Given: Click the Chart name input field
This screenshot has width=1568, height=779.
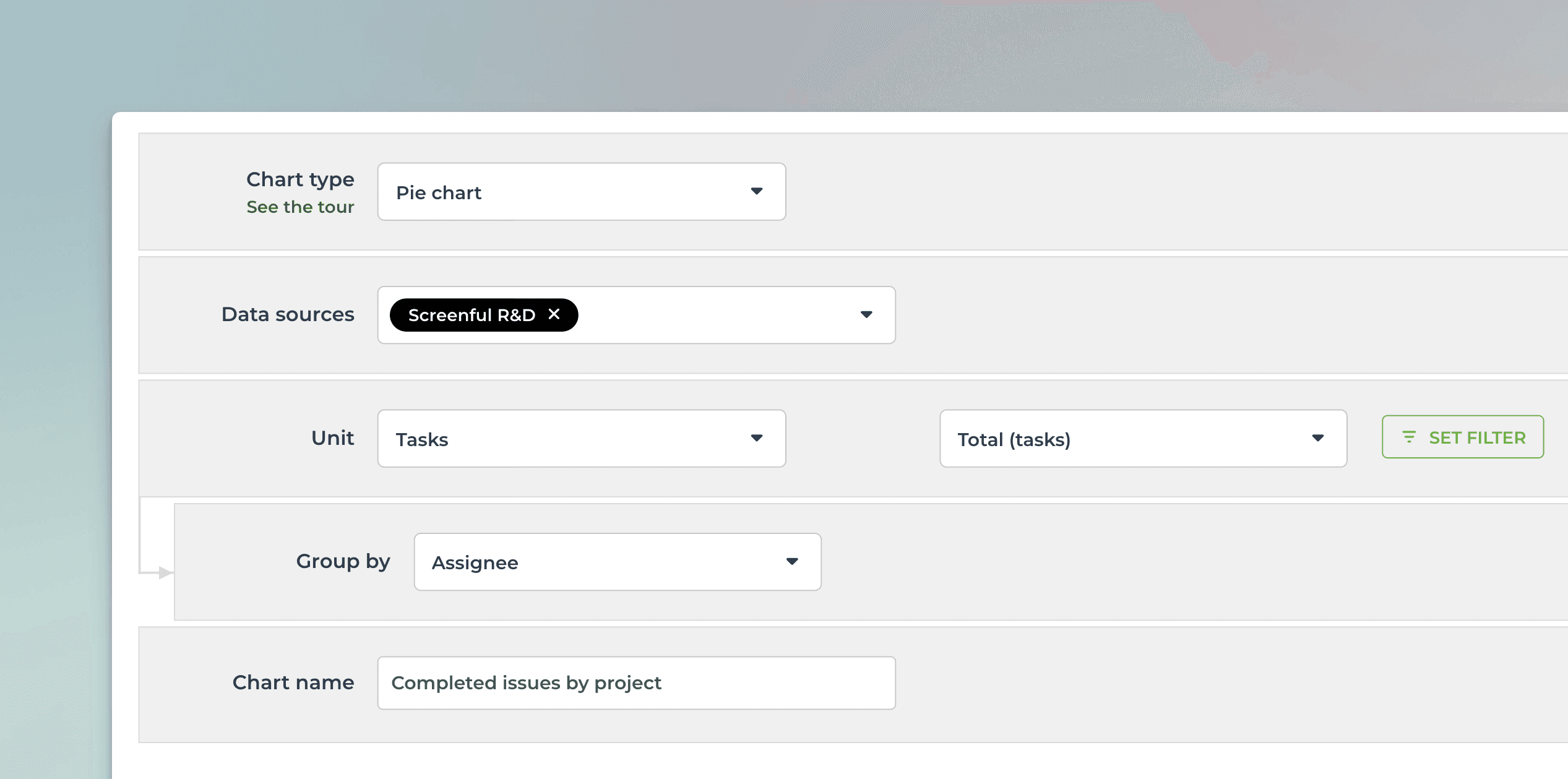Looking at the screenshot, I should point(636,682).
